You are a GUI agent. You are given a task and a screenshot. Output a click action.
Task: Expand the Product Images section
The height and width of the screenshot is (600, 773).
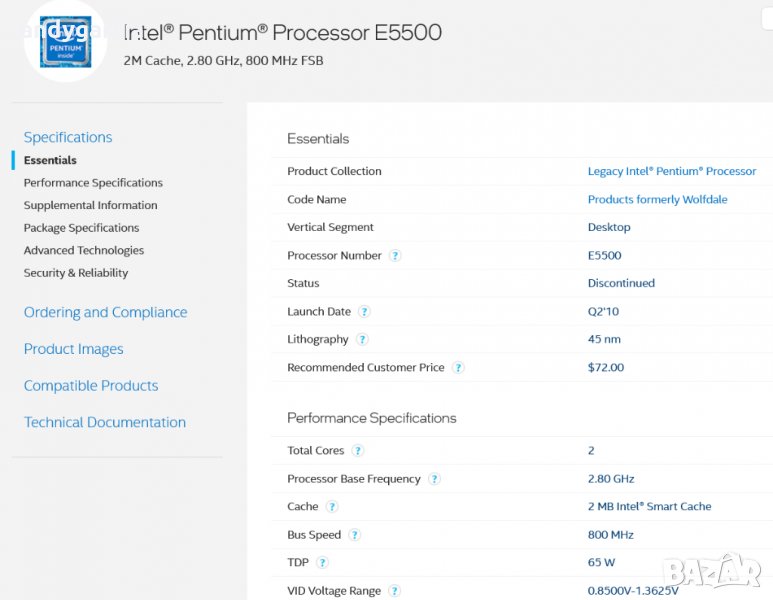point(73,349)
